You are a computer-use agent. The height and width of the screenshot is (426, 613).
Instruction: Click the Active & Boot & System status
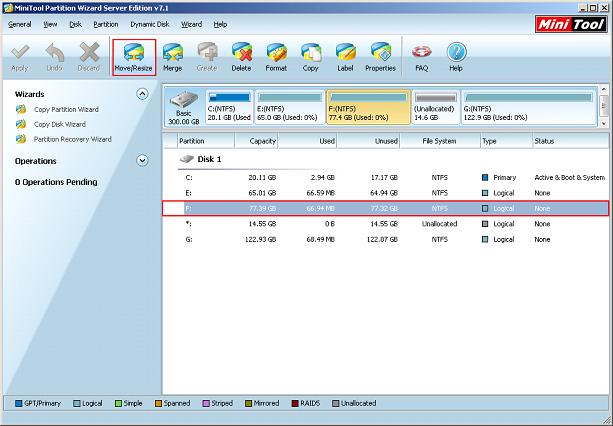[x=570, y=177]
